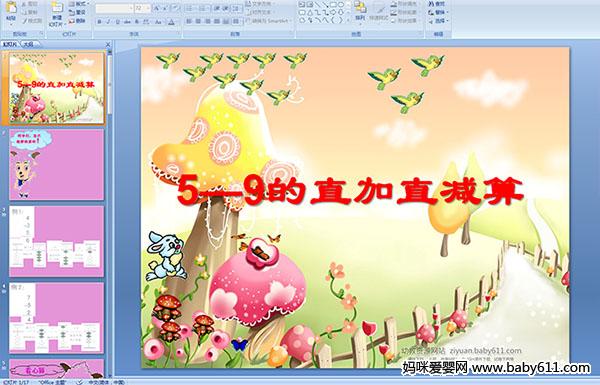Image resolution: width=600 pixels, height=385 pixels.
Task: Select slide 2 thumbnail with cartoon goat
Action: coord(56,165)
